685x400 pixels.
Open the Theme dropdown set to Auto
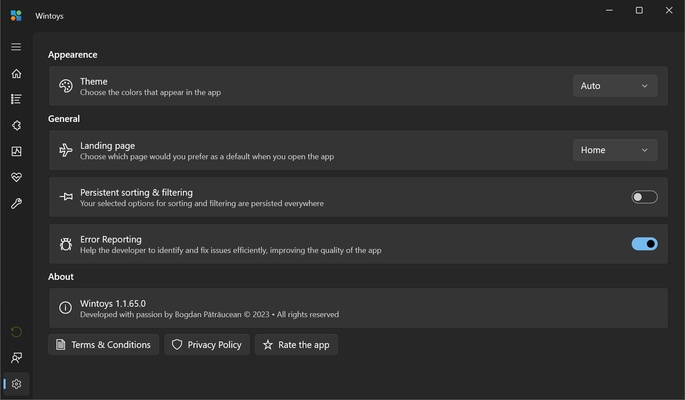click(x=615, y=86)
